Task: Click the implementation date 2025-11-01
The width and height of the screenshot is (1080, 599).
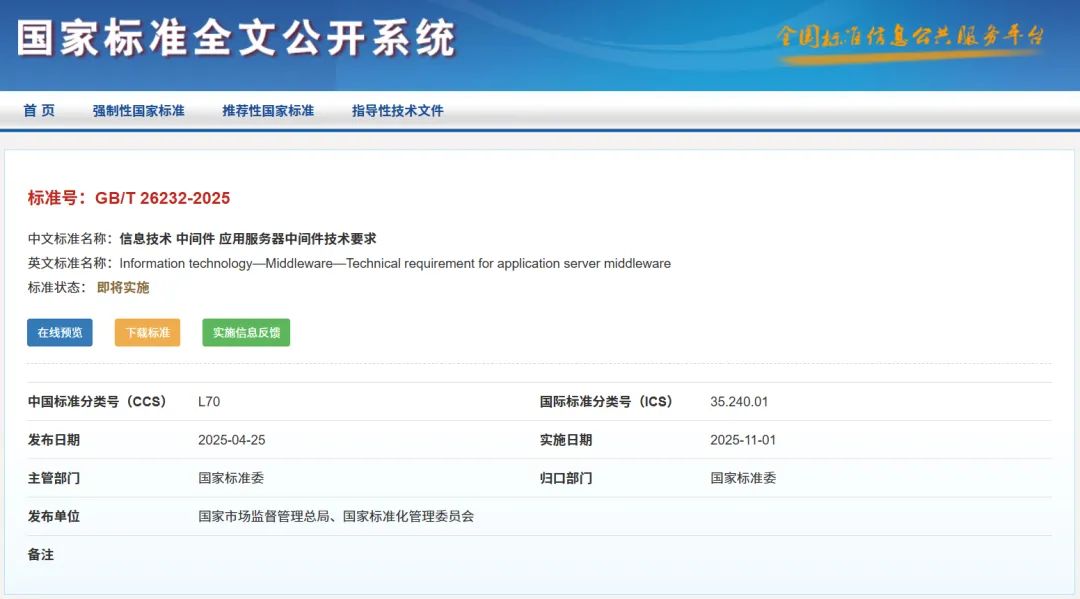Action: (740, 440)
